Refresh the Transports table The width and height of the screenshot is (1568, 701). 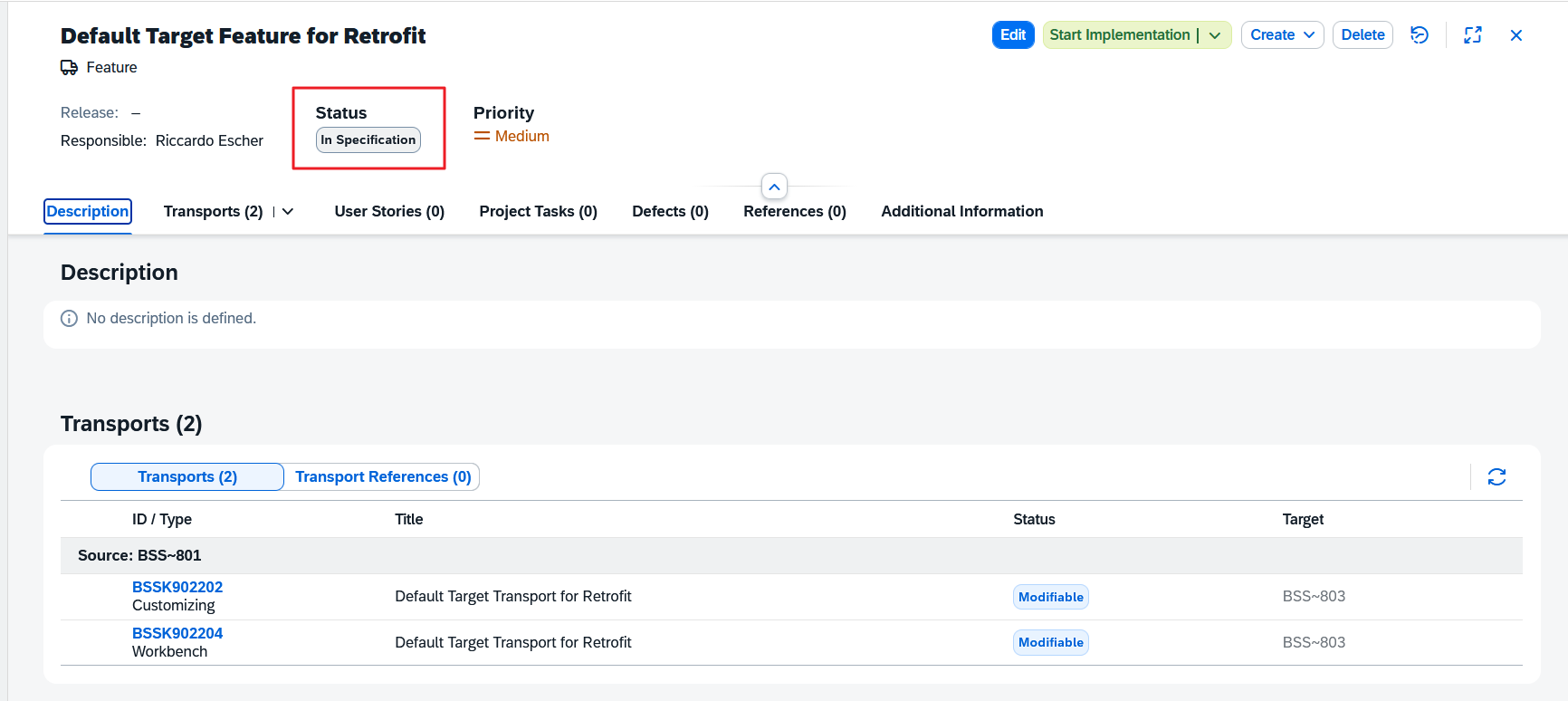point(1496,477)
